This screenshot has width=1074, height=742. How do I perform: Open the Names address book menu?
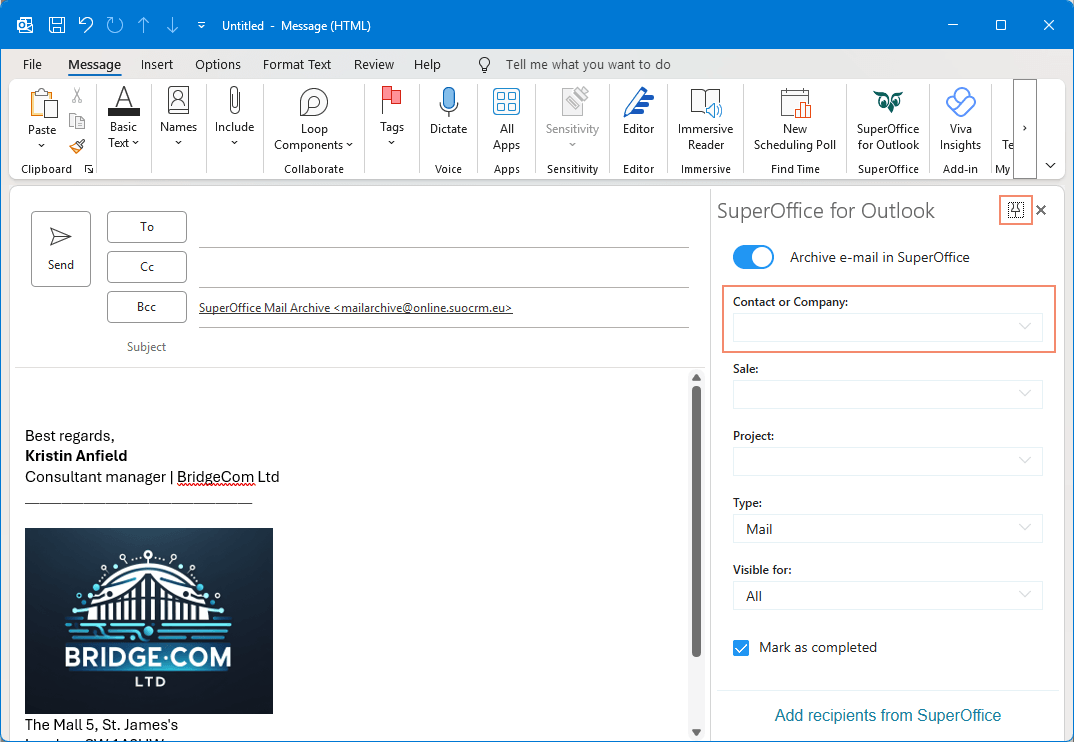pos(178,118)
